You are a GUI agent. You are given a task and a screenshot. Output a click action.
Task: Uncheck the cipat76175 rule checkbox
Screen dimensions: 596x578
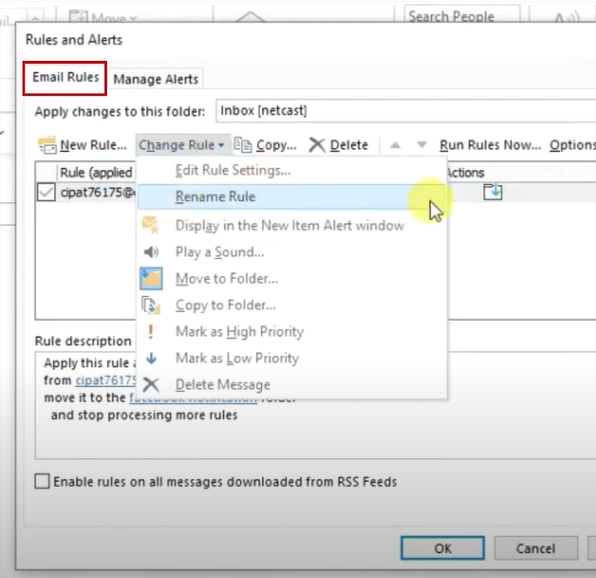(46, 192)
